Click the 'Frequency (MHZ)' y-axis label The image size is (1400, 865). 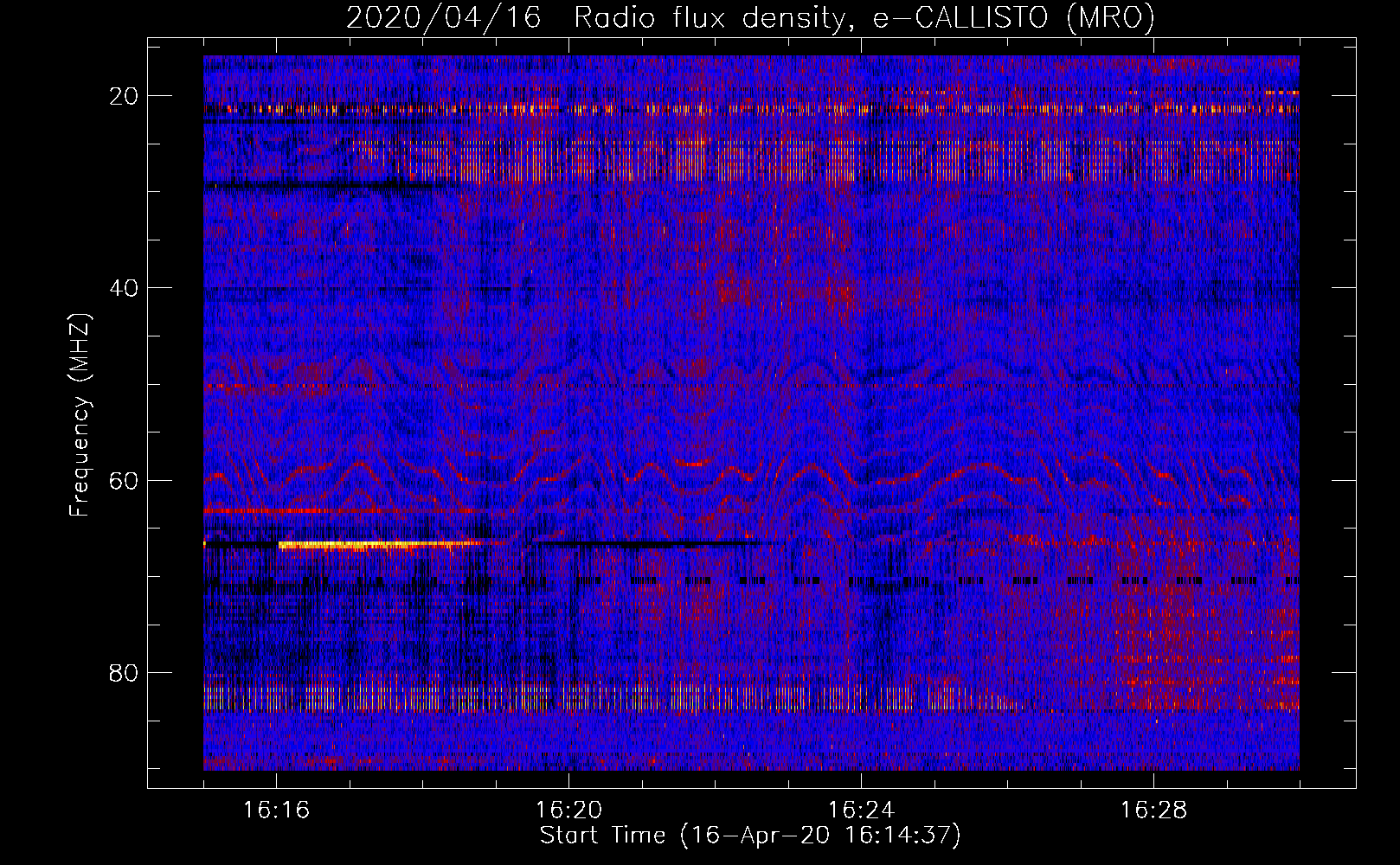click(80, 415)
